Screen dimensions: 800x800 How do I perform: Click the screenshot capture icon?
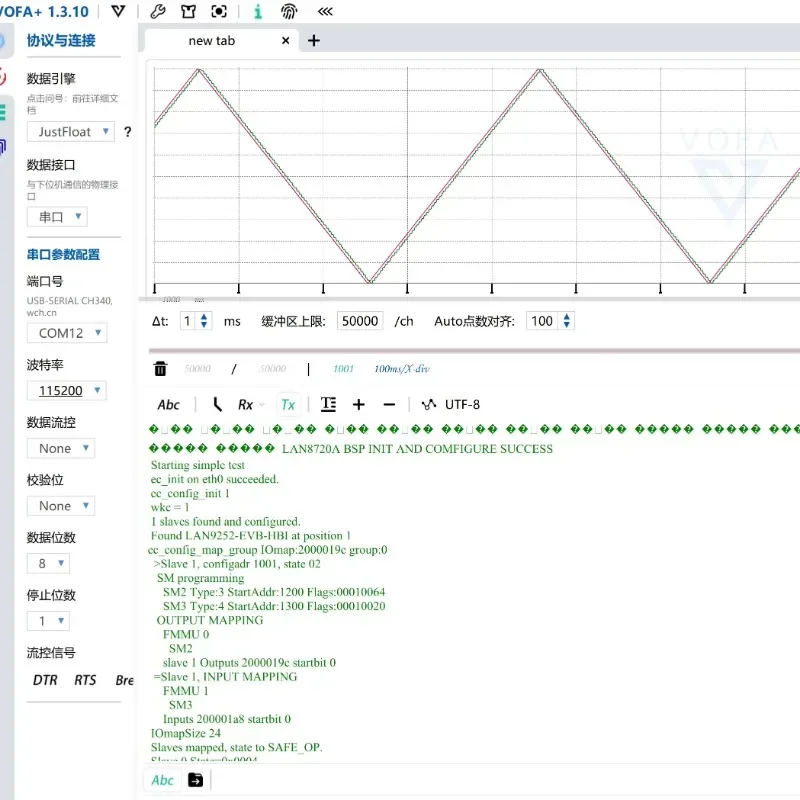coord(219,11)
